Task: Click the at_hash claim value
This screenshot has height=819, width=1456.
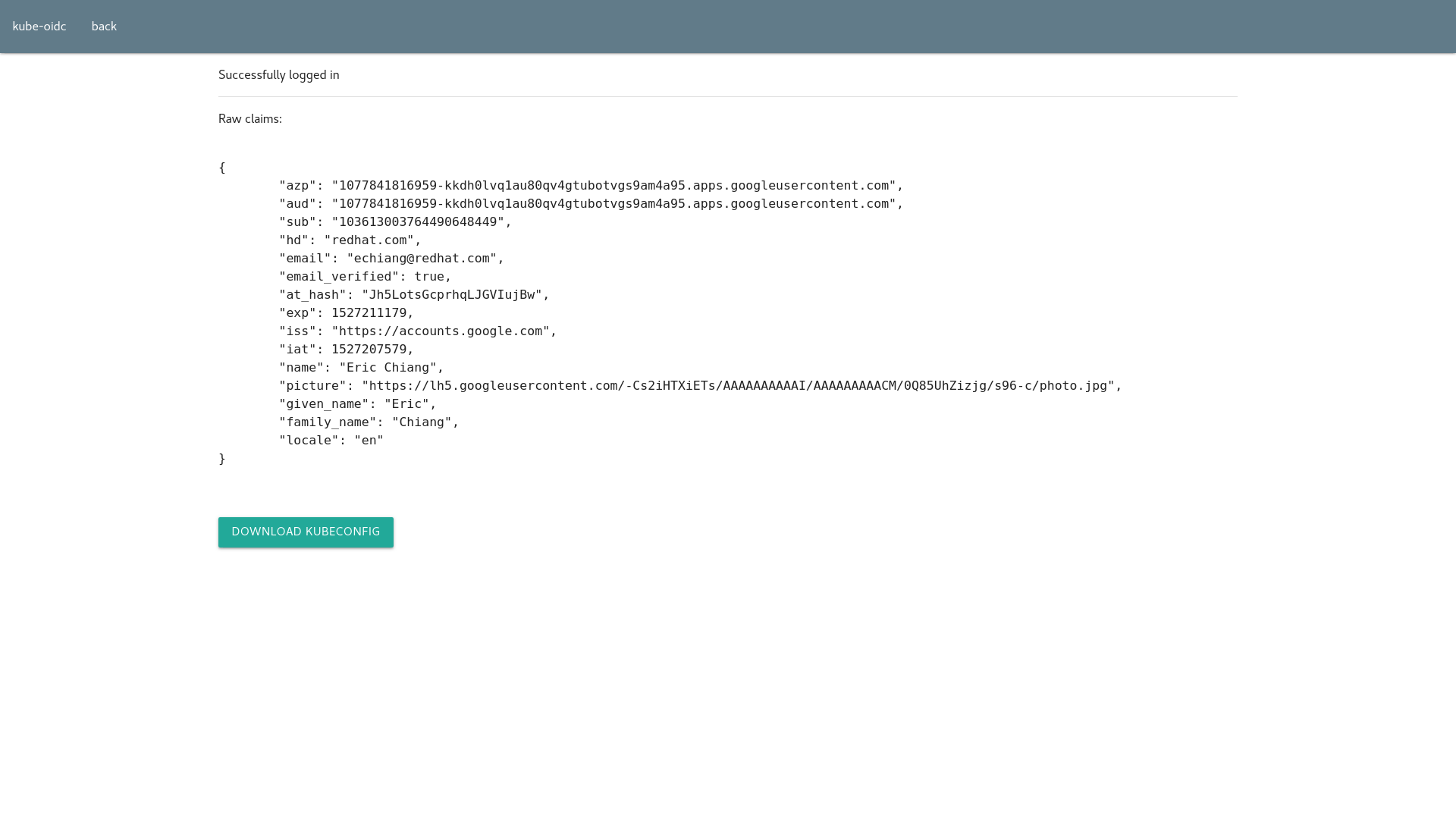Action: [452, 295]
